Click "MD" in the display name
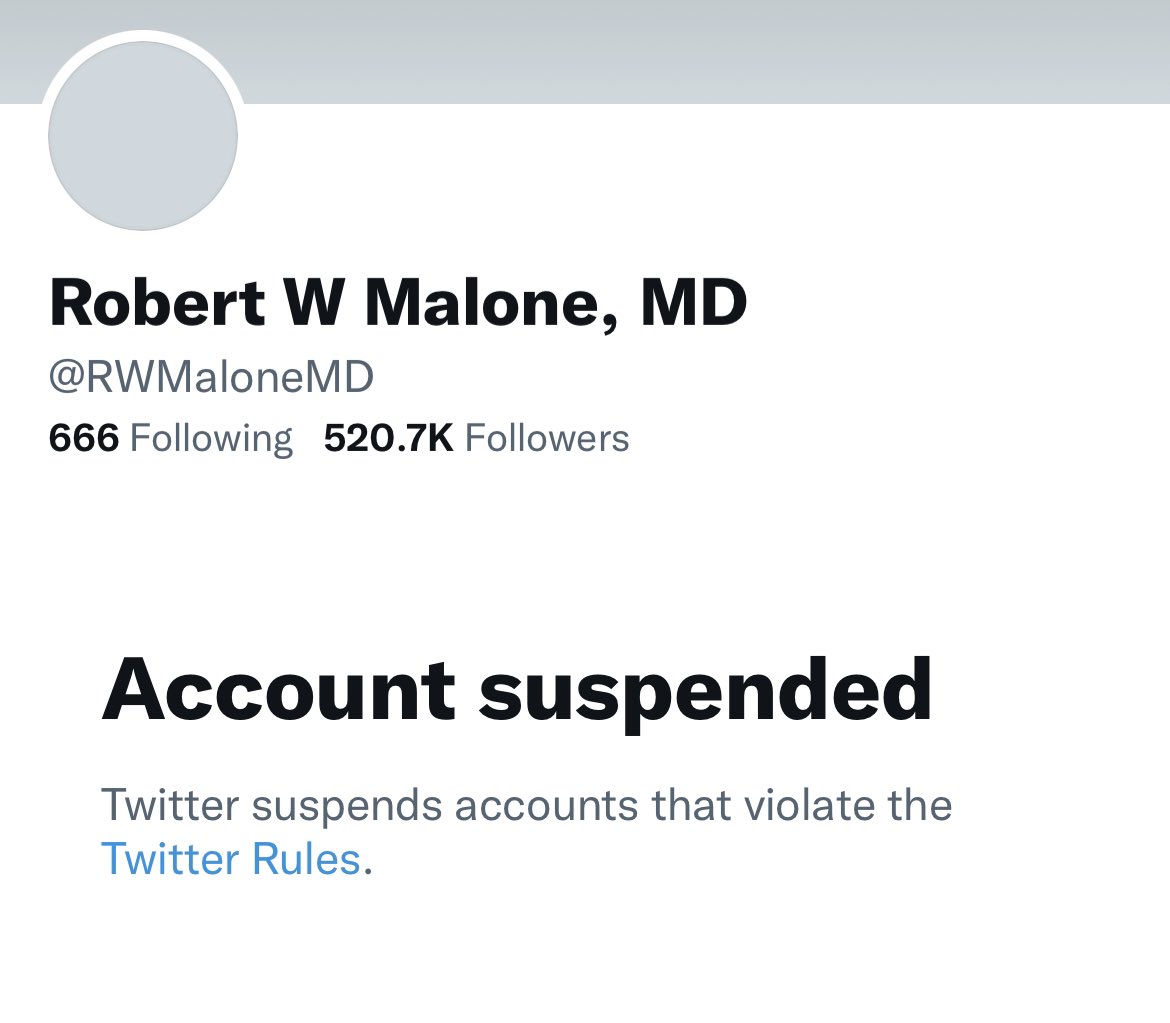Screen dimensions: 1170x1023 point(694,304)
